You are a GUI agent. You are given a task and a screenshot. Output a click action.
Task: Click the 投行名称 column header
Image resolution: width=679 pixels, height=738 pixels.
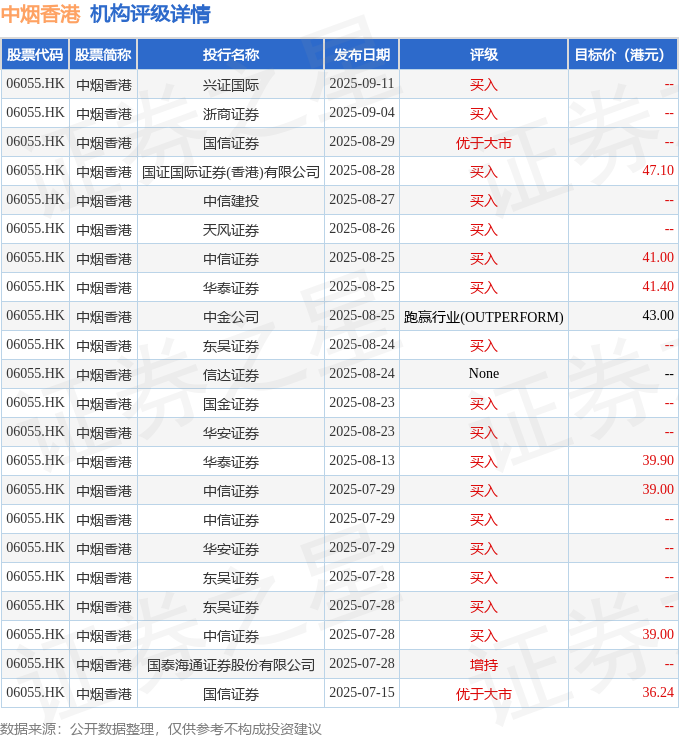click(231, 55)
